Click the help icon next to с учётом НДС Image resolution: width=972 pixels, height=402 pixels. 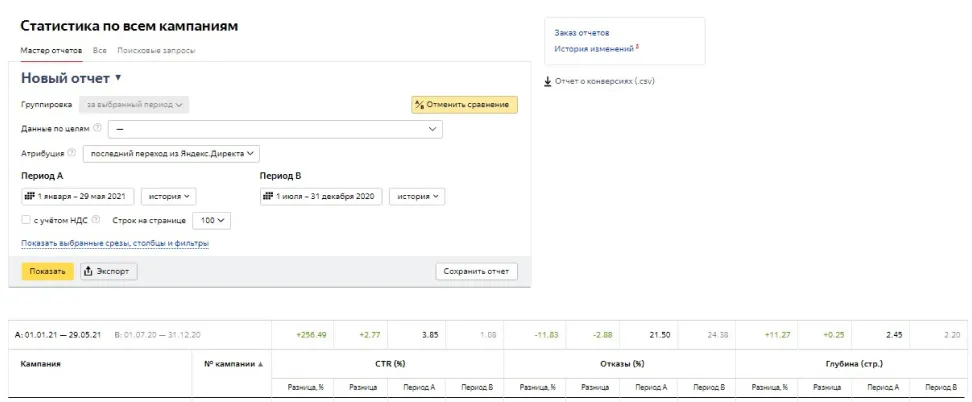pos(96,220)
